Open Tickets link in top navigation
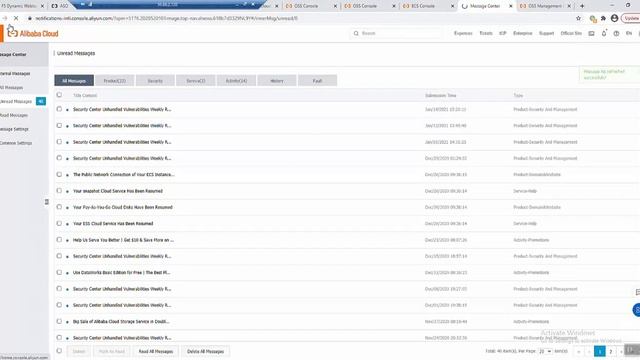640x360 pixels. pyautogui.click(x=486, y=33)
